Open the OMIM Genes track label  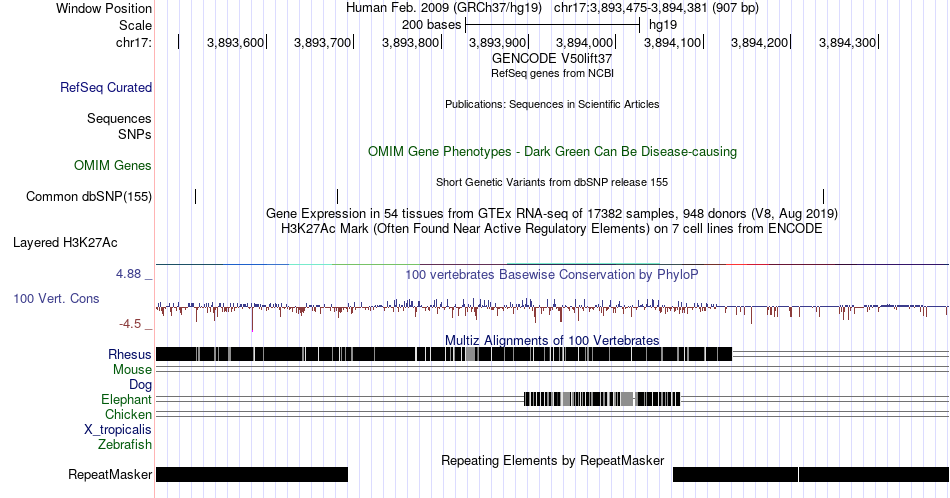(x=113, y=165)
